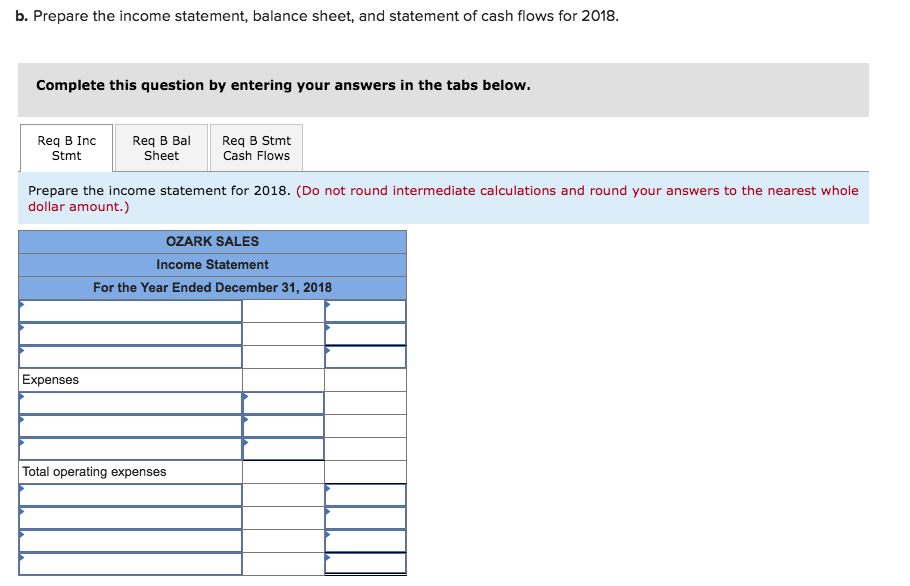Click the amount cell next to Total operating expenses
910x586 pixels.
coord(285,471)
